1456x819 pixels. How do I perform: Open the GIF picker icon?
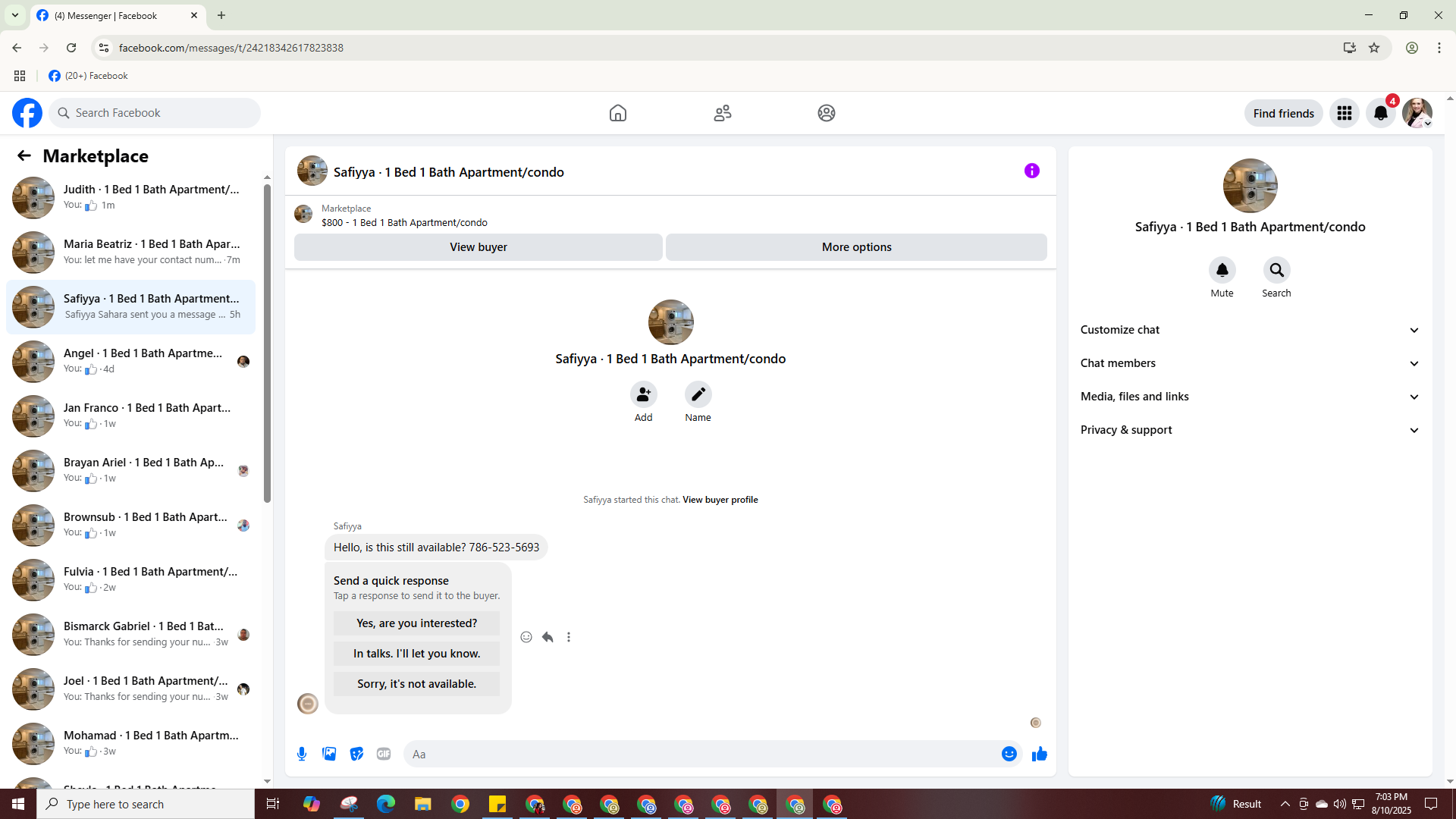384,754
